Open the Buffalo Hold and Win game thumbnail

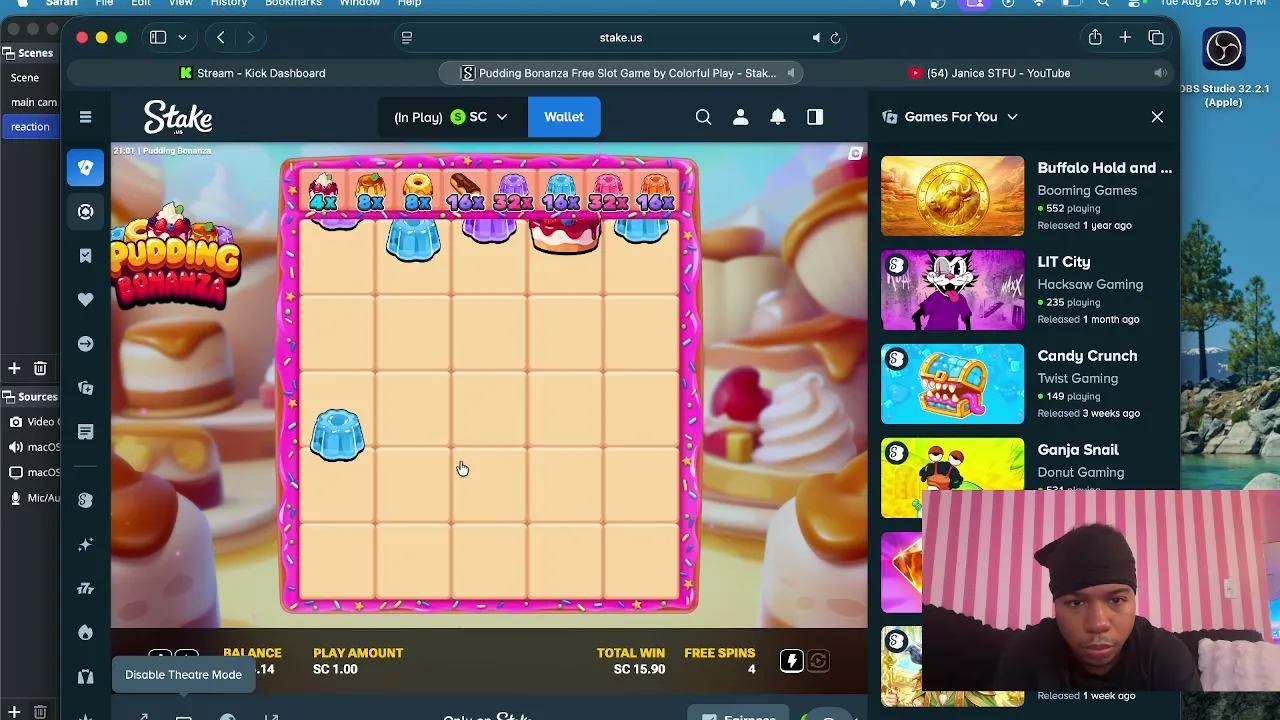tap(952, 196)
